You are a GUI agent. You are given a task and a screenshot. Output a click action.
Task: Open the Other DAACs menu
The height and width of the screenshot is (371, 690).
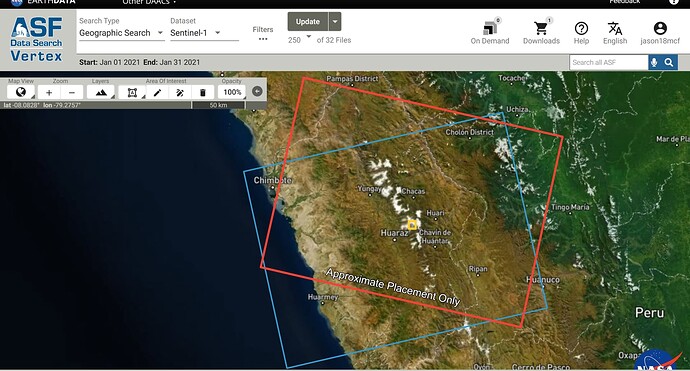(148, 2)
